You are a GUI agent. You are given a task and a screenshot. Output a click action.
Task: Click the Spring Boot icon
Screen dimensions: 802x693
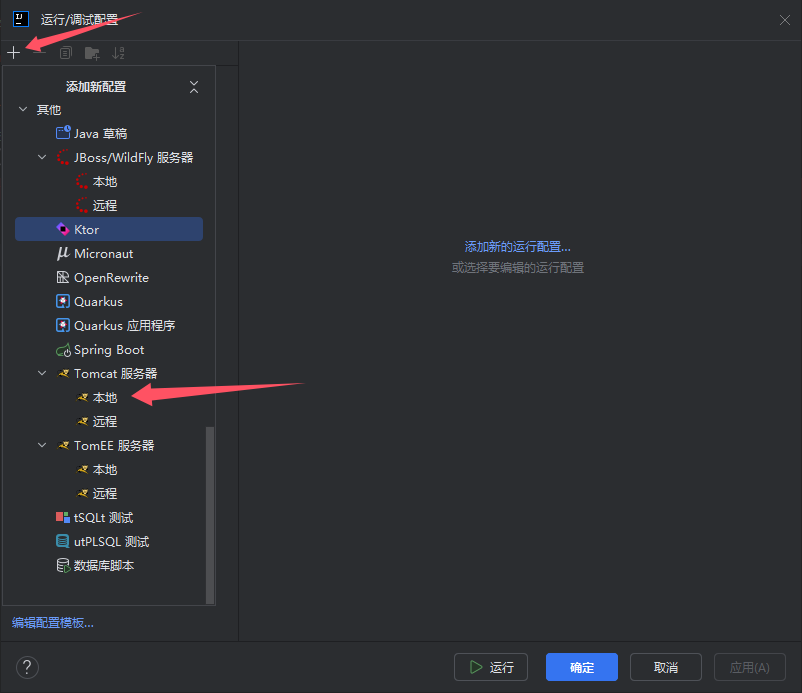(63, 350)
